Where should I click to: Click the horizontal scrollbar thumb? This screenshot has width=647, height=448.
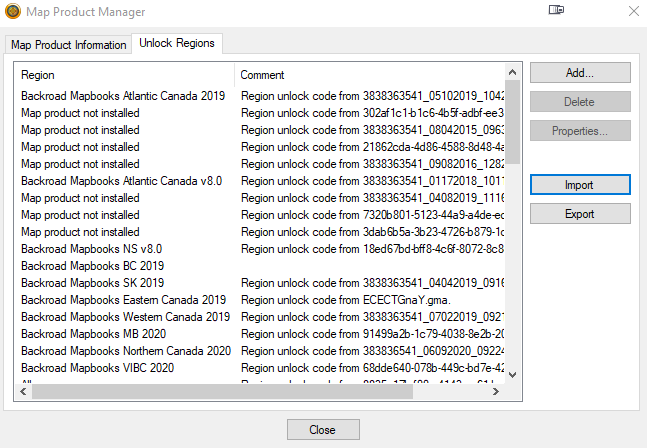pyautogui.click(x=222, y=391)
